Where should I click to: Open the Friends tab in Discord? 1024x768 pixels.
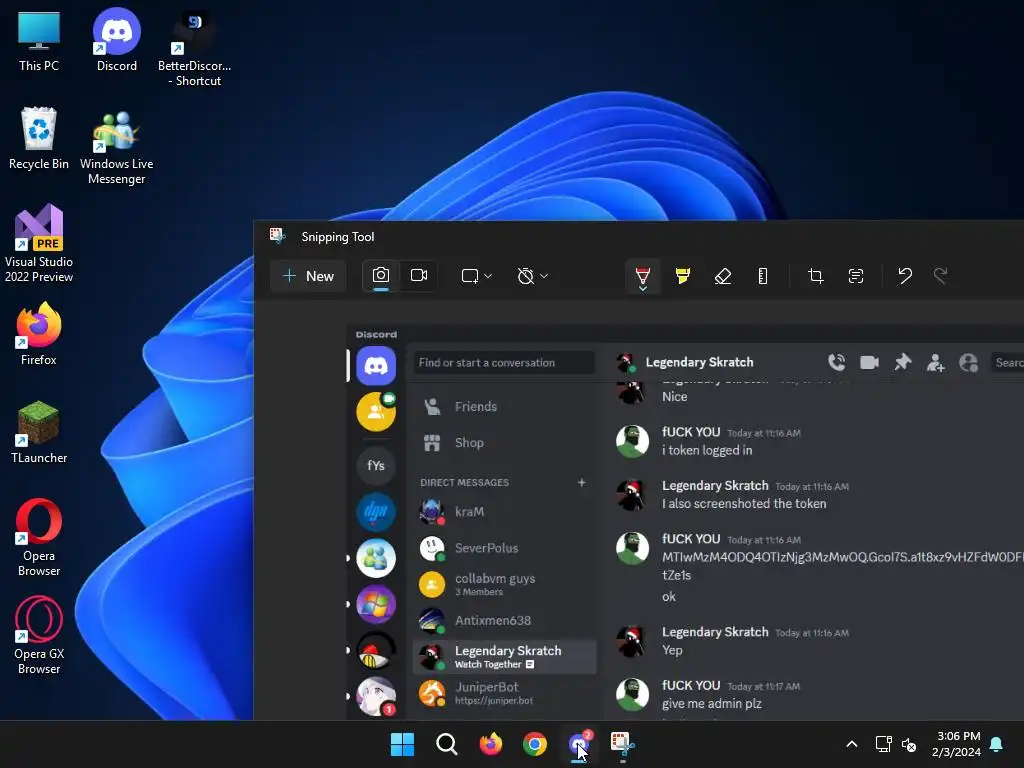click(504, 406)
